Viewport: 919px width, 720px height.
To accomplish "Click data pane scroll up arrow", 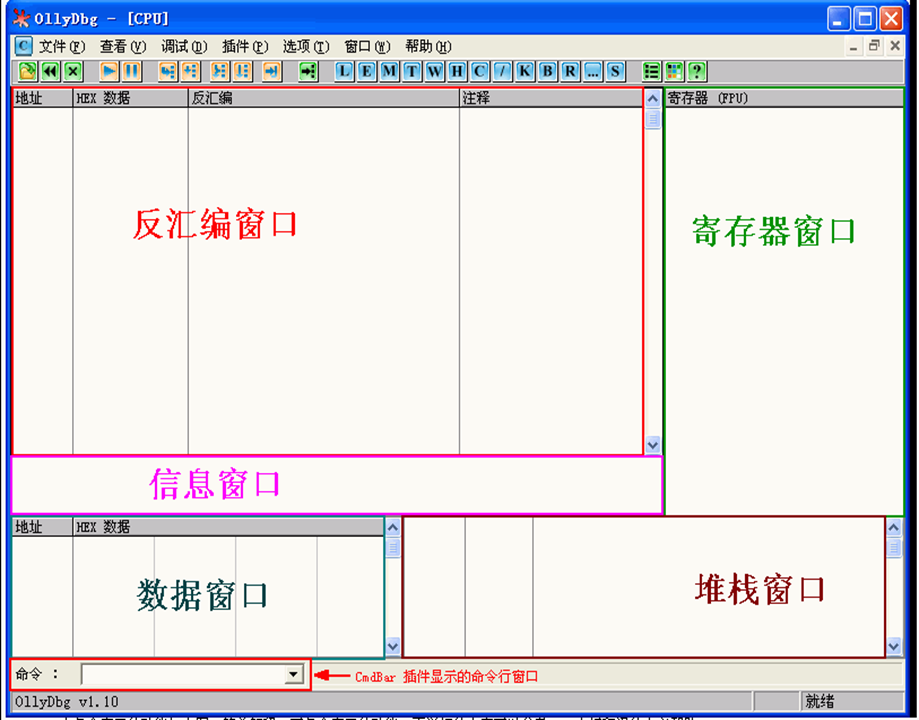I will tap(393, 527).
